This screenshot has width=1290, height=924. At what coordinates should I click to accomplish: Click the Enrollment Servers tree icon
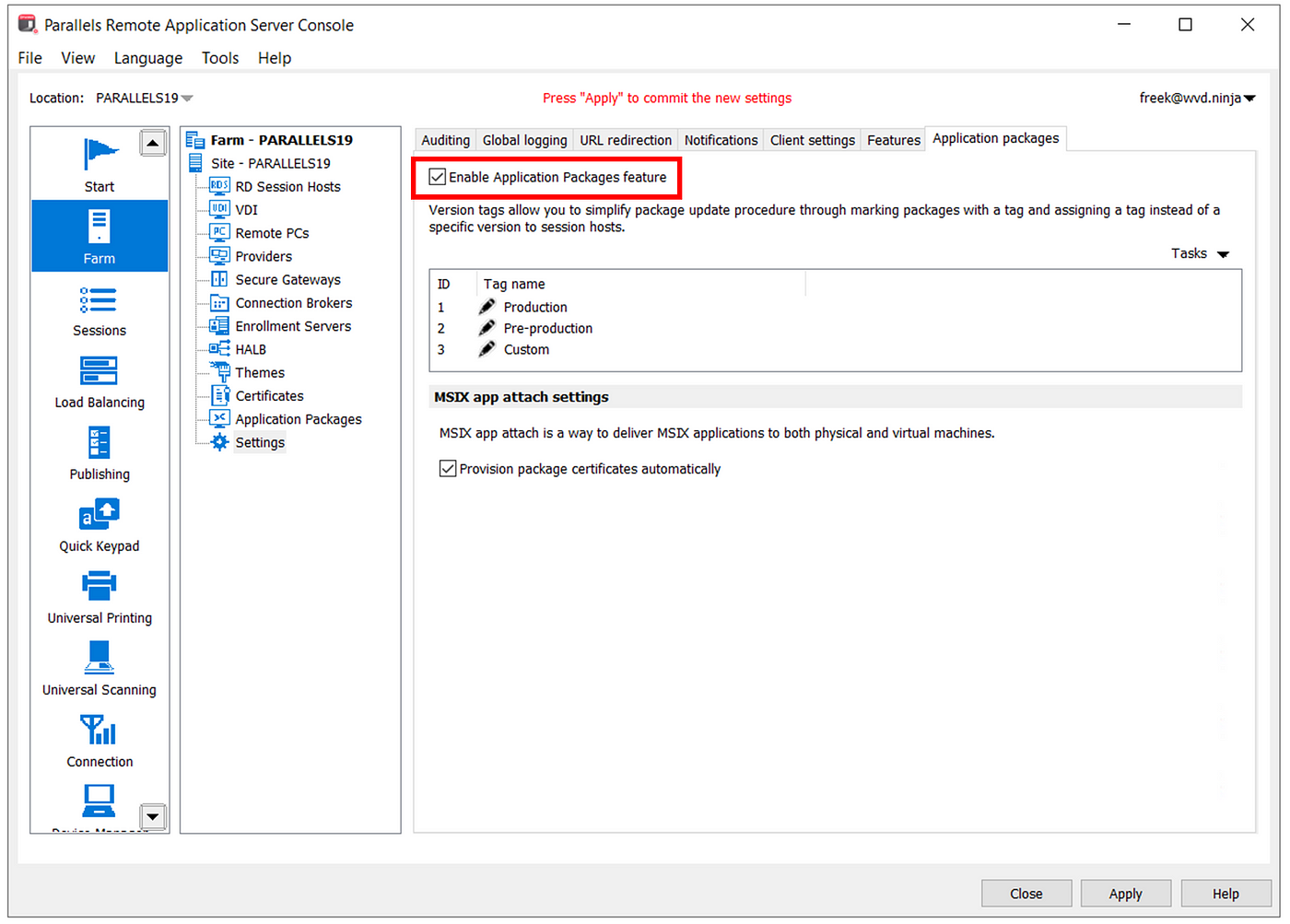(x=219, y=325)
